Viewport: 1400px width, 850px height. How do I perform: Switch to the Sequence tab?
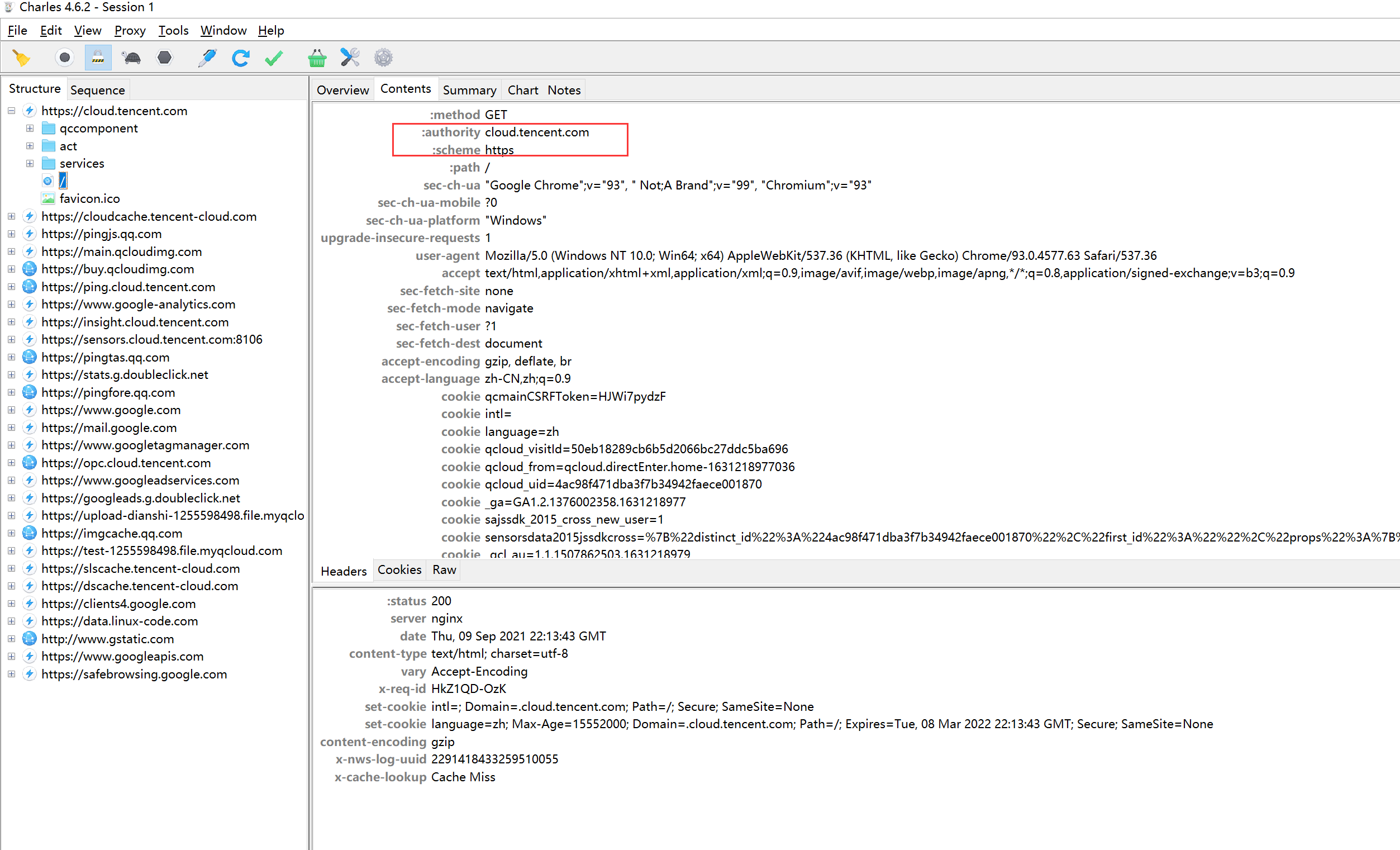click(98, 90)
